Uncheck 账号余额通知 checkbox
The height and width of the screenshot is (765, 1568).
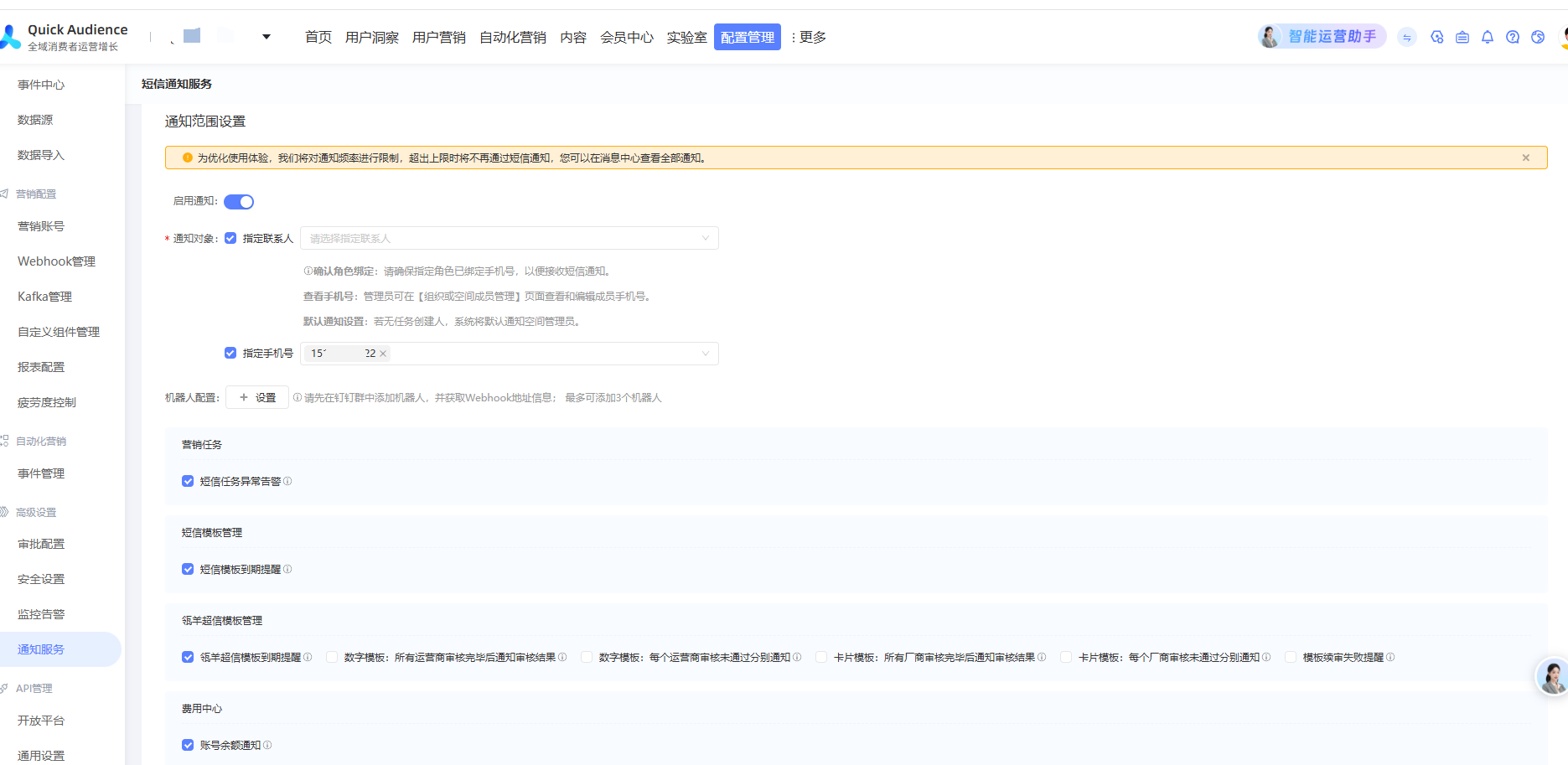pyautogui.click(x=188, y=745)
